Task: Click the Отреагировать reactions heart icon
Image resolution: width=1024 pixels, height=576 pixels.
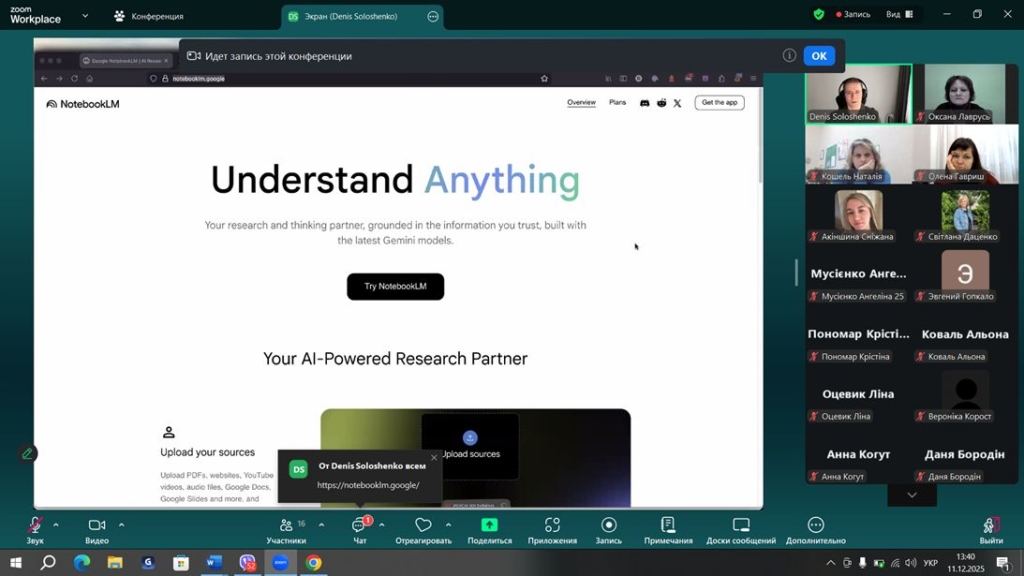Action: [x=423, y=526]
